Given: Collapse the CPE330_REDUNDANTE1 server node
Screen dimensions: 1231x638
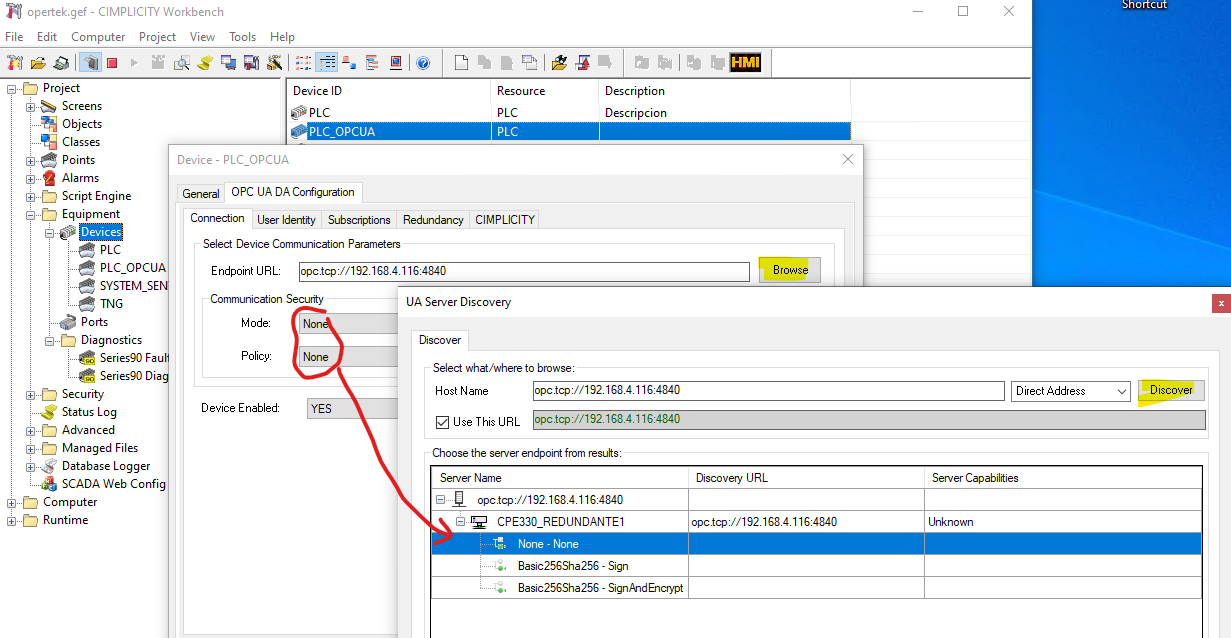Looking at the screenshot, I should (x=460, y=522).
